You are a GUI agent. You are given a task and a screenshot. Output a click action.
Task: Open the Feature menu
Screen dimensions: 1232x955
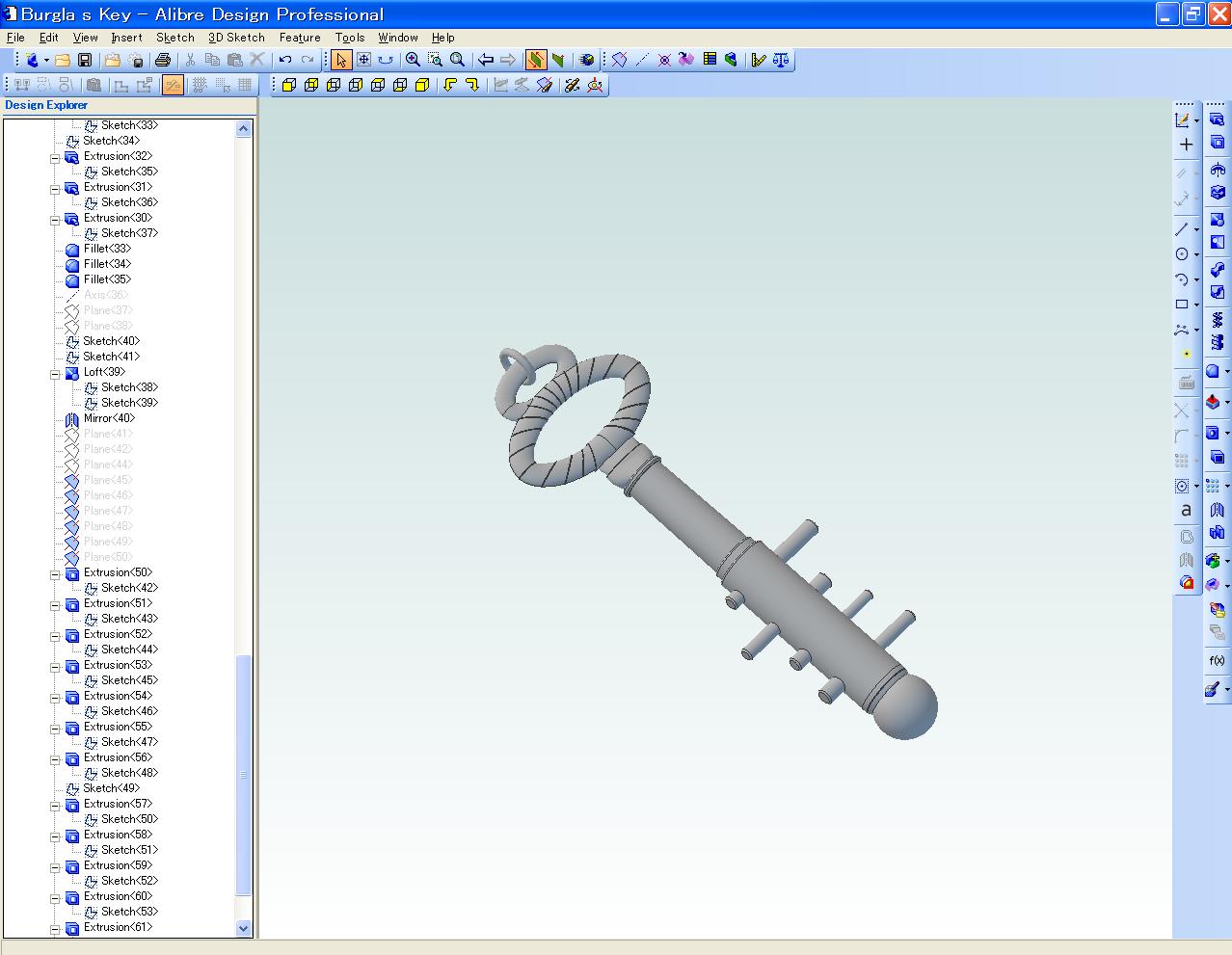pos(300,38)
